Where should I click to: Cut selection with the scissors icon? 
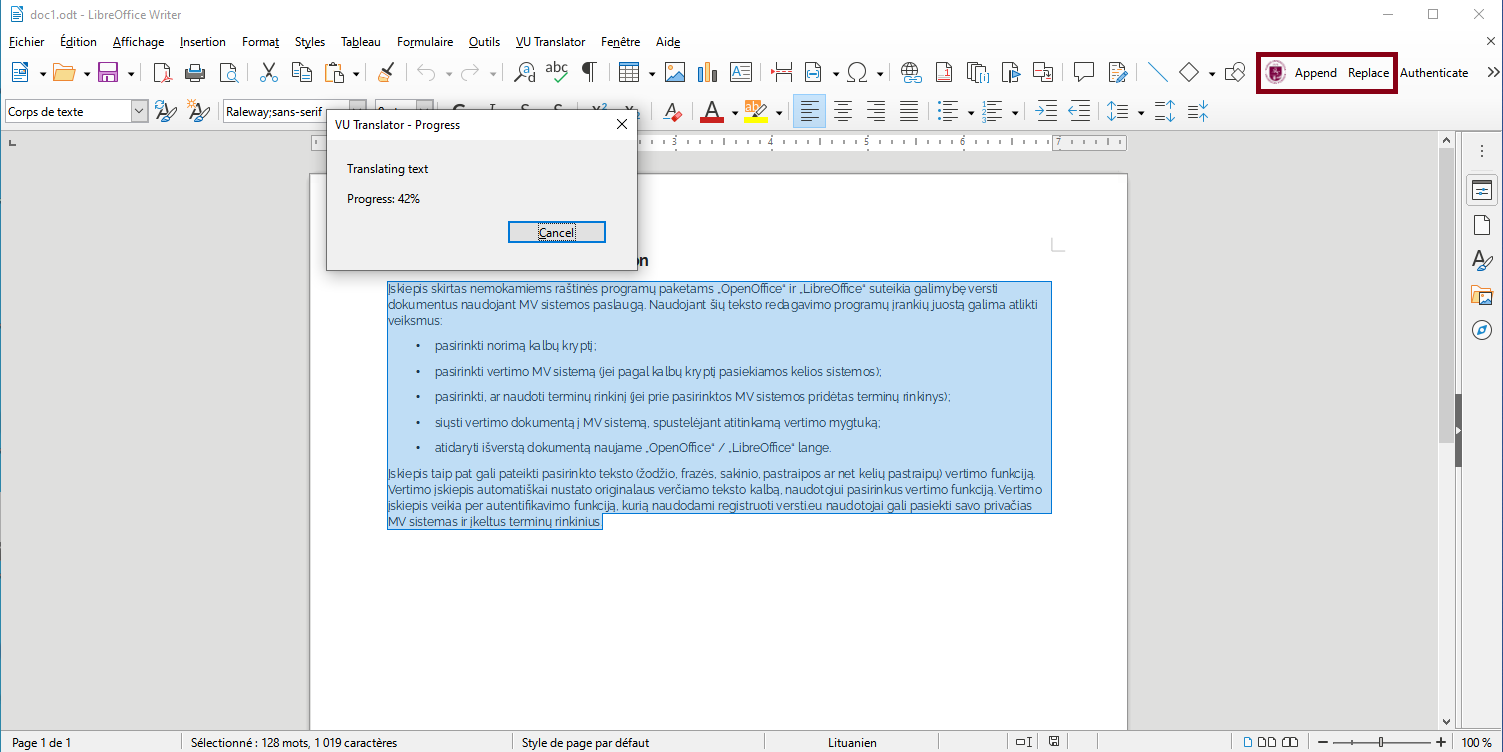(x=269, y=72)
